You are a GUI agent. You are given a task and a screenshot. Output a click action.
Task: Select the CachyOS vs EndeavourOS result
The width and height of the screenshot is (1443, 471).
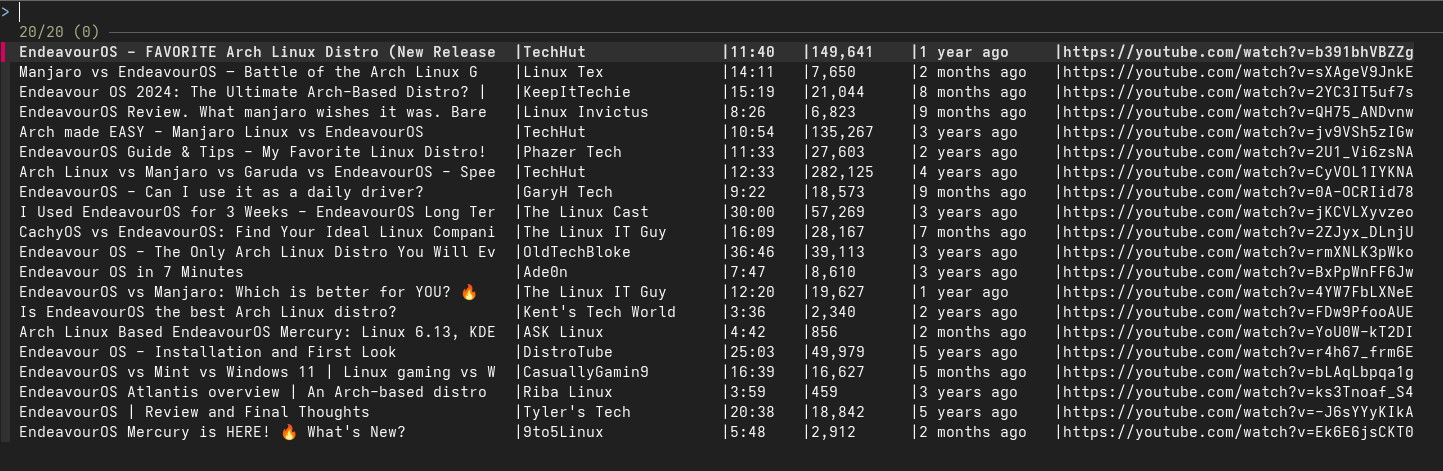257,232
